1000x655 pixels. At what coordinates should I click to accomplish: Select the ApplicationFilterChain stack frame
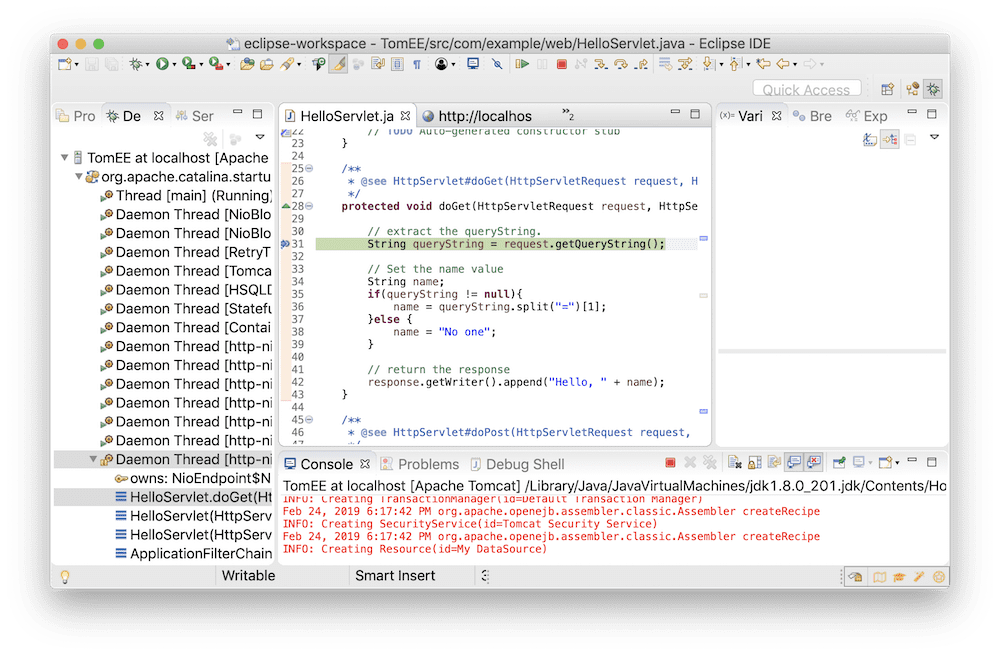193,554
